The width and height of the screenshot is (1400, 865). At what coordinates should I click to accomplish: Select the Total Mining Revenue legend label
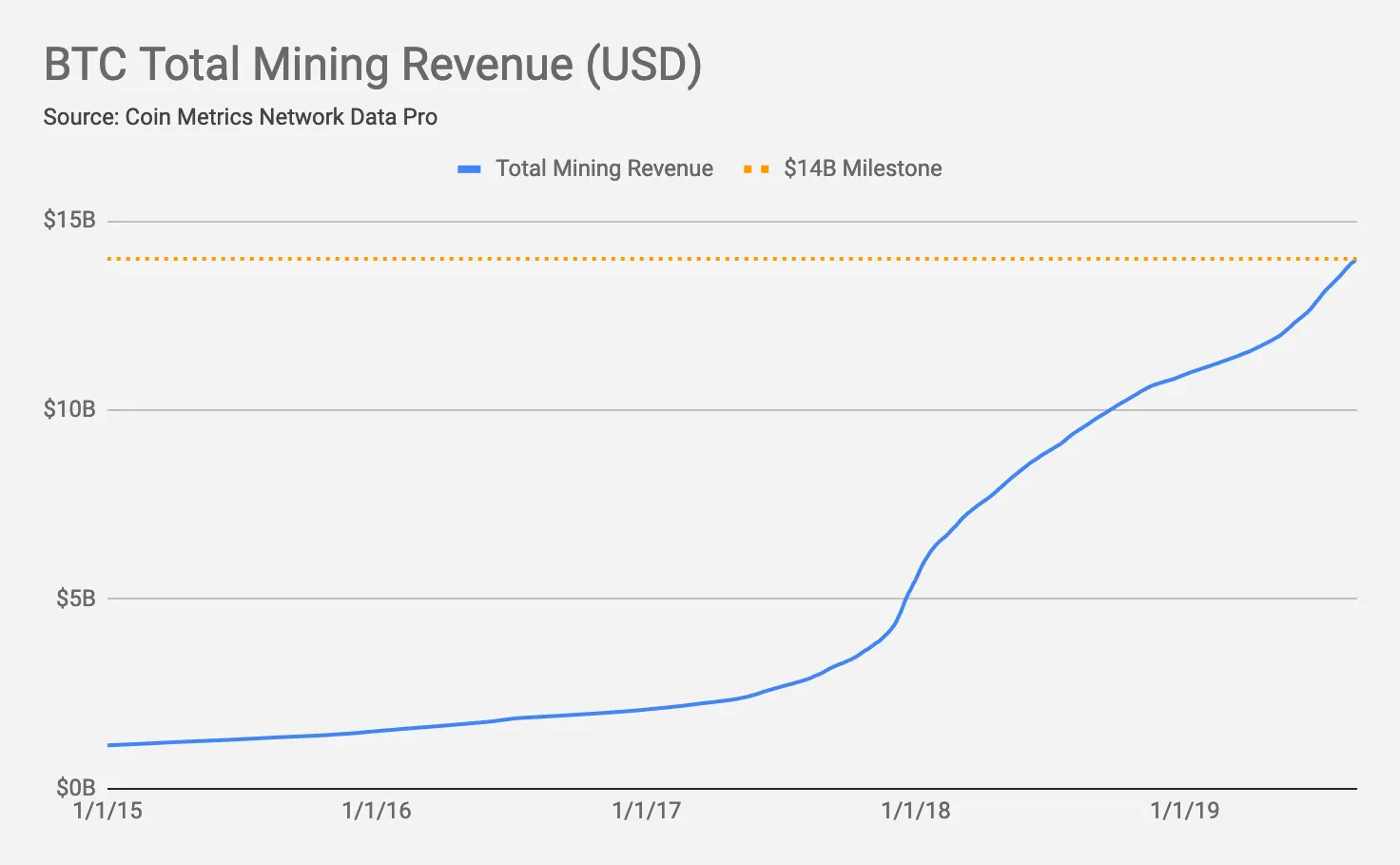click(x=604, y=168)
